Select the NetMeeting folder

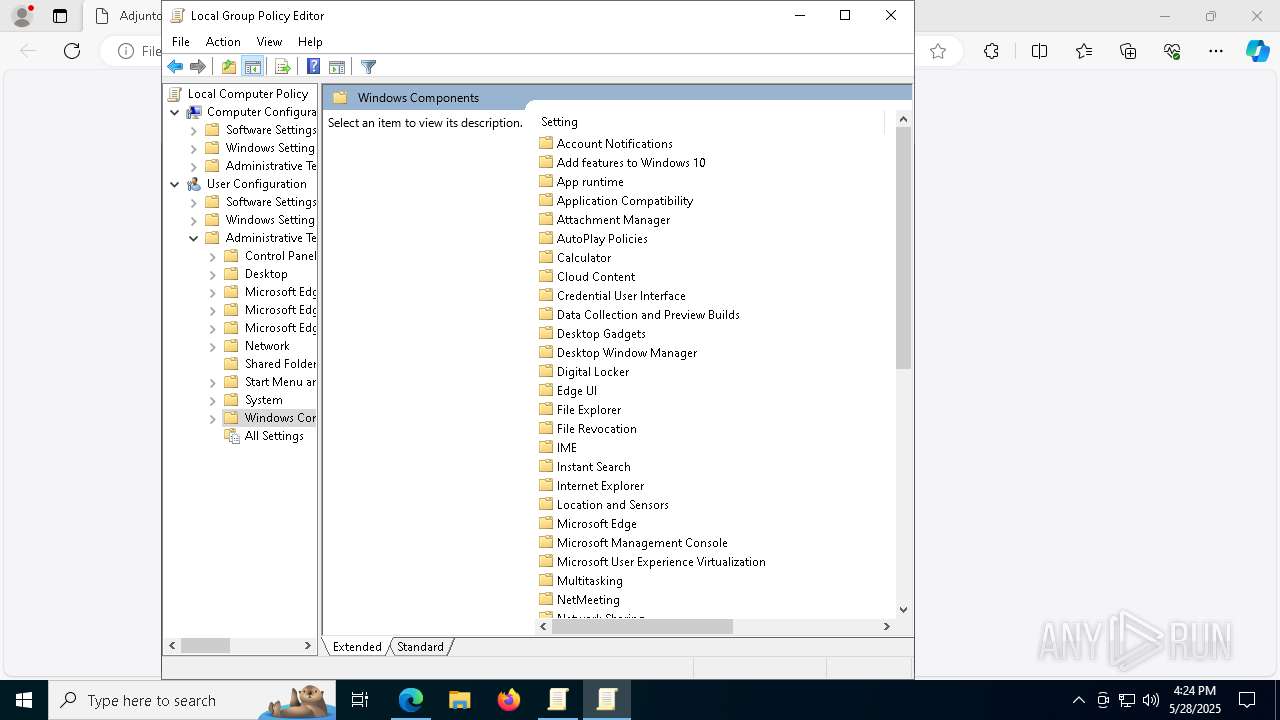tap(588, 600)
